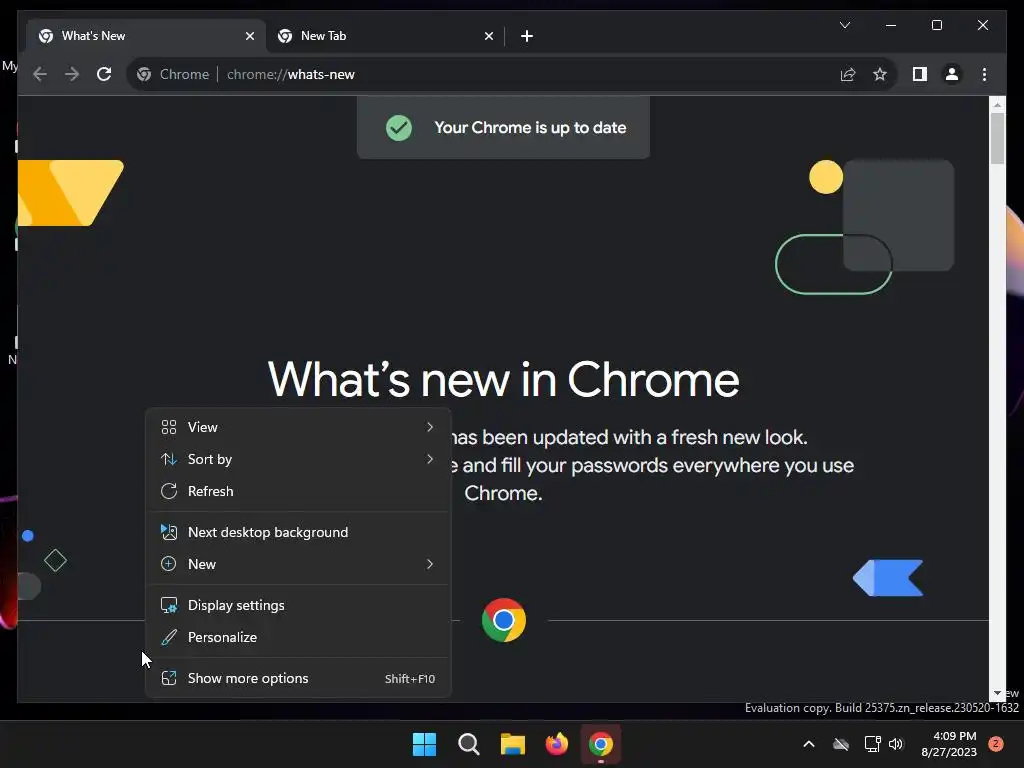Open File Explorer from taskbar
Image resolution: width=1024 pixels, height=768 pixels.
point(513,744)
